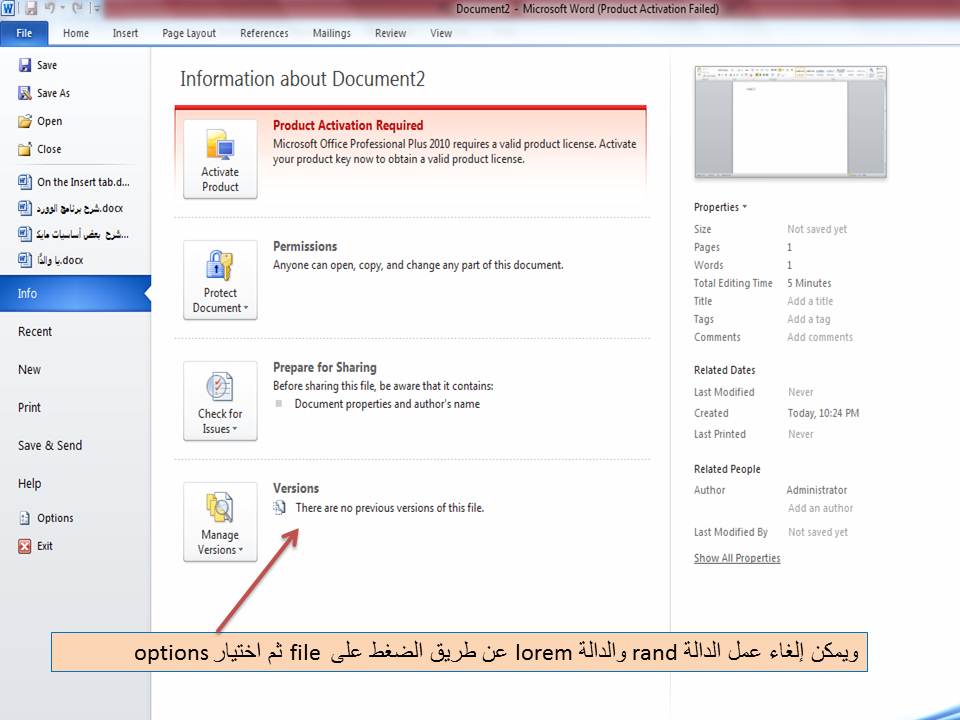Click 'Add an author' field
Viewport: 960px width, 720px height.
point(820,508)
